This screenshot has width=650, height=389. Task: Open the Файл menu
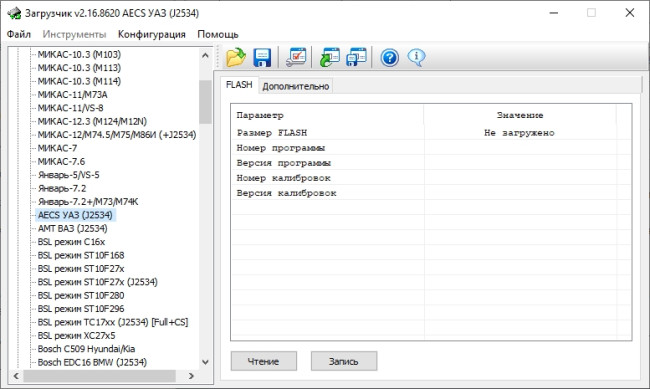click(19, 34)
